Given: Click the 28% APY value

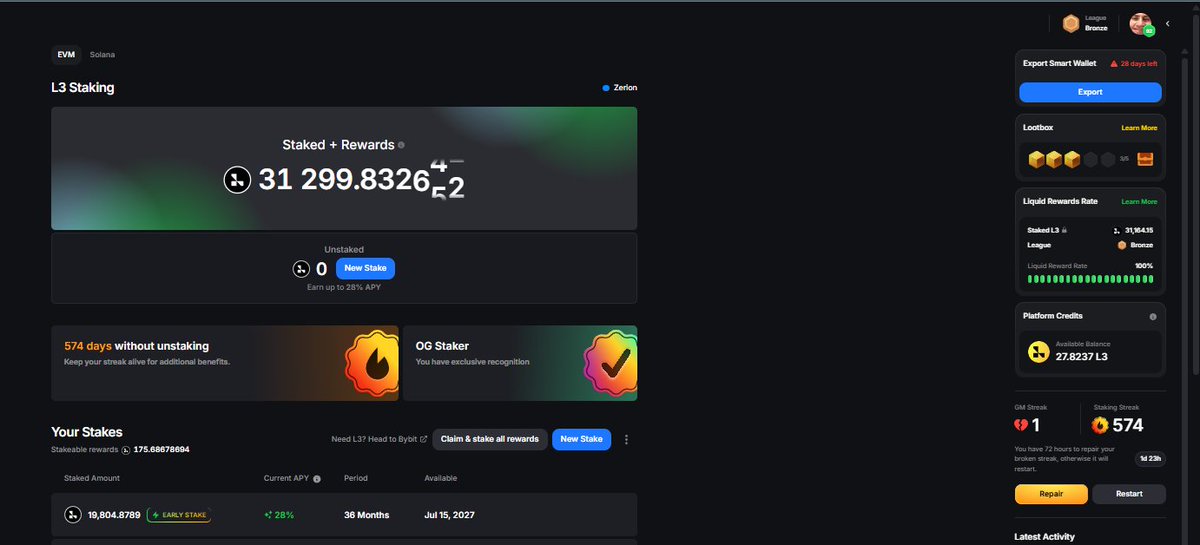Looking at the screenshot, I should point(279,515).
